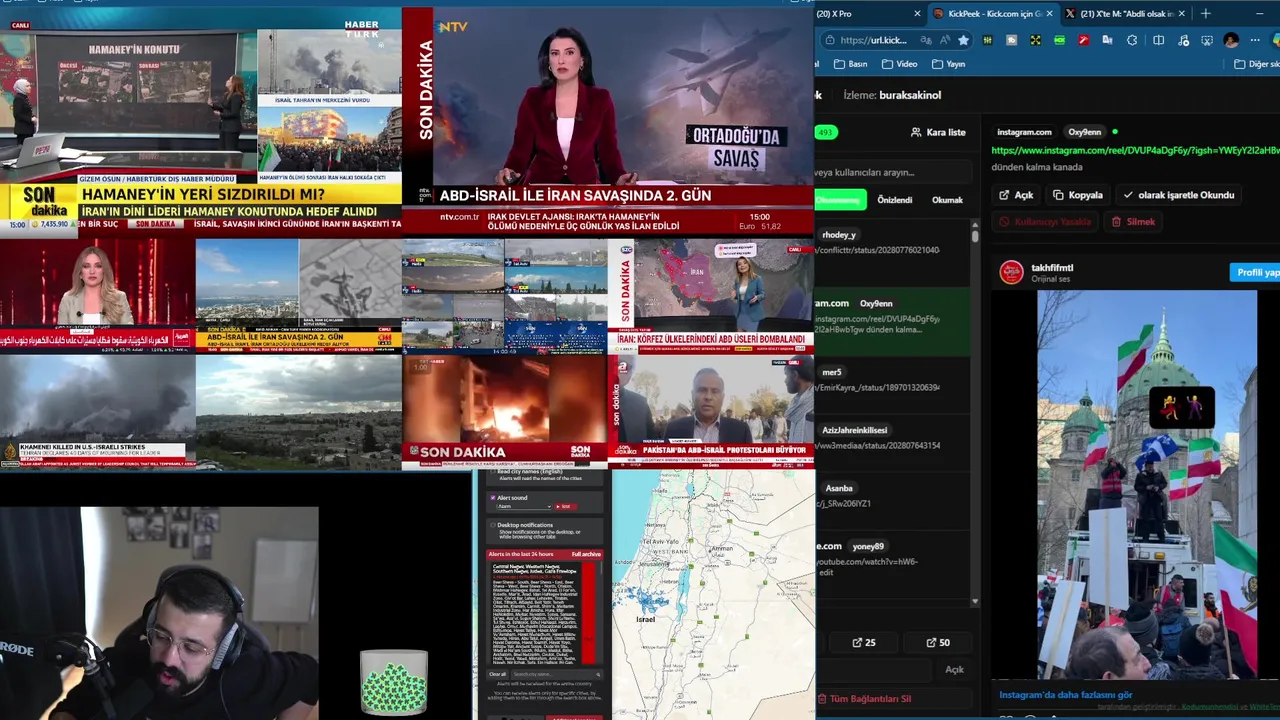
Task: Click the browser address bar URL
Action: (873, 40)
